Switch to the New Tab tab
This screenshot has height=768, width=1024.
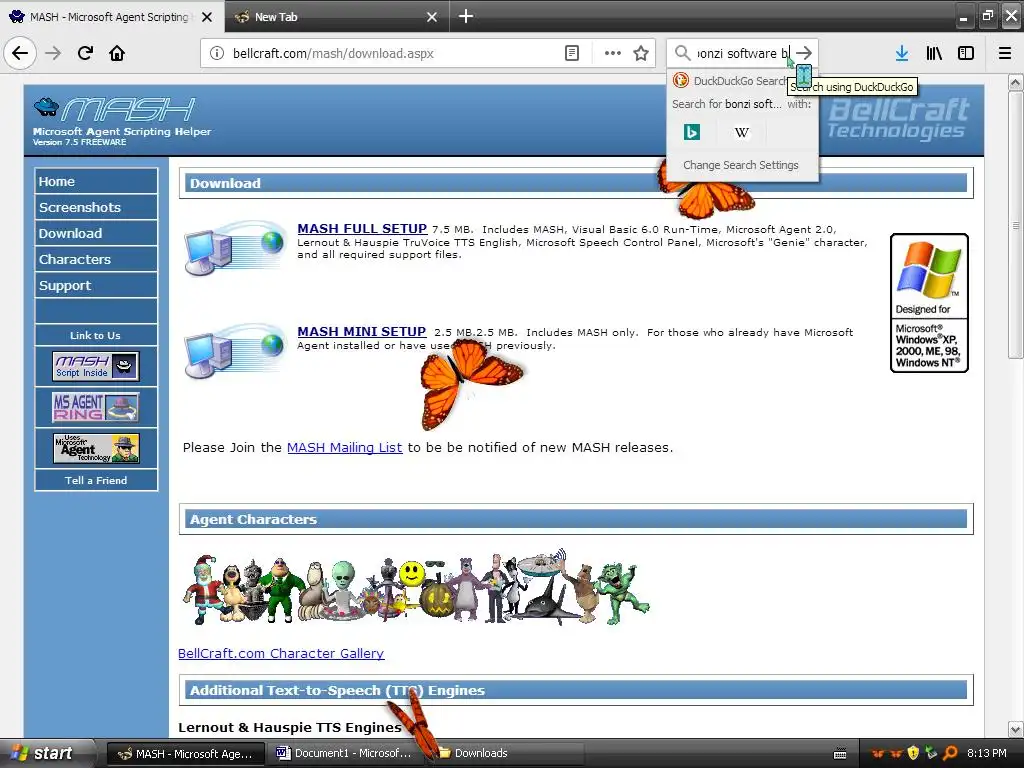(336, 16)
